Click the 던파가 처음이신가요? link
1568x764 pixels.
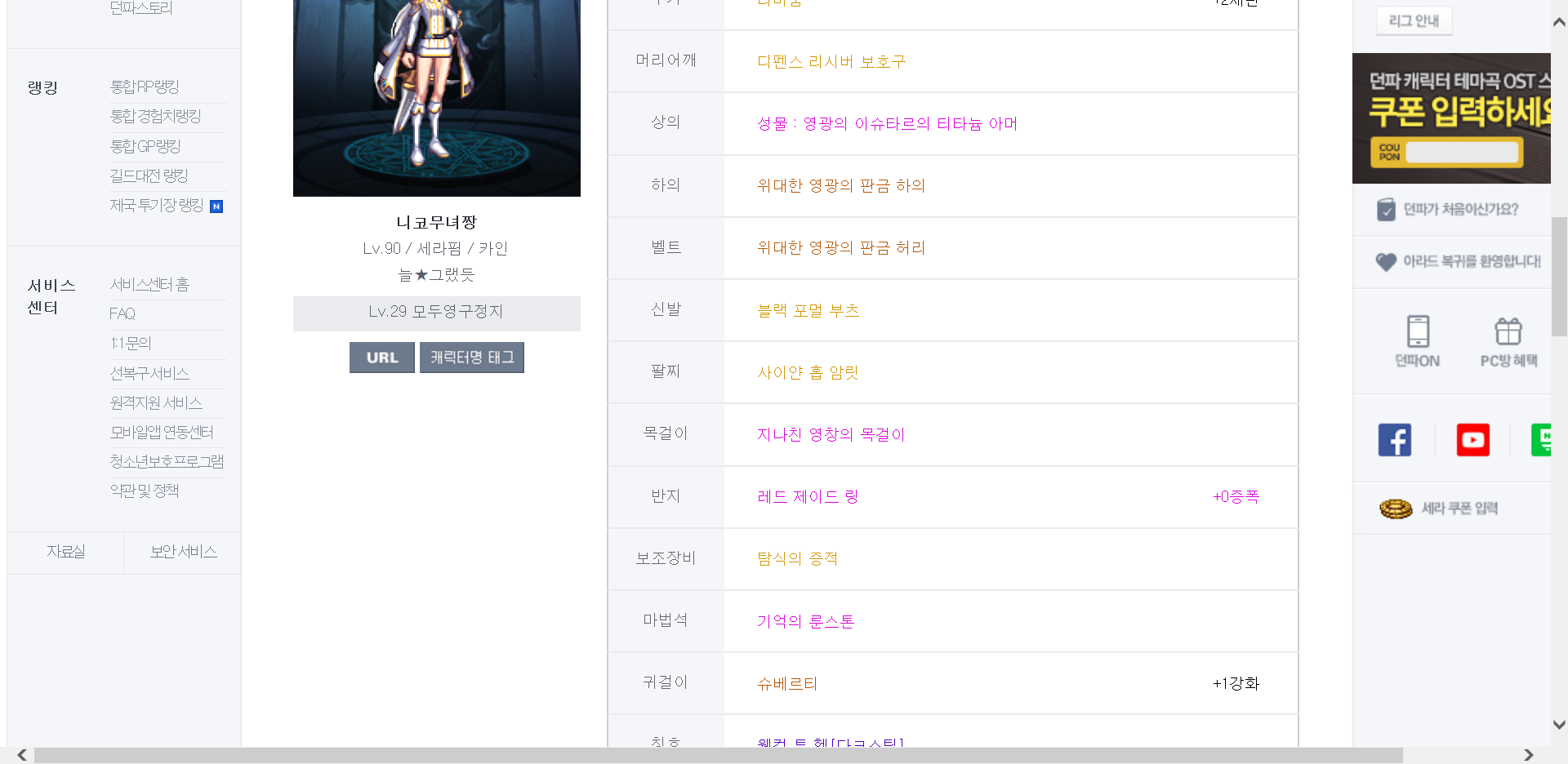[x=1461, y=210]
